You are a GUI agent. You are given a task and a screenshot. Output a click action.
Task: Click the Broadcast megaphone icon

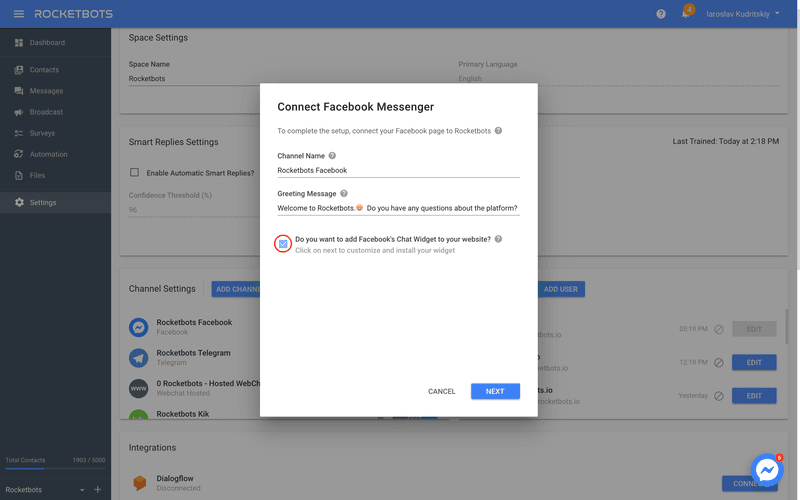[19, 112]
